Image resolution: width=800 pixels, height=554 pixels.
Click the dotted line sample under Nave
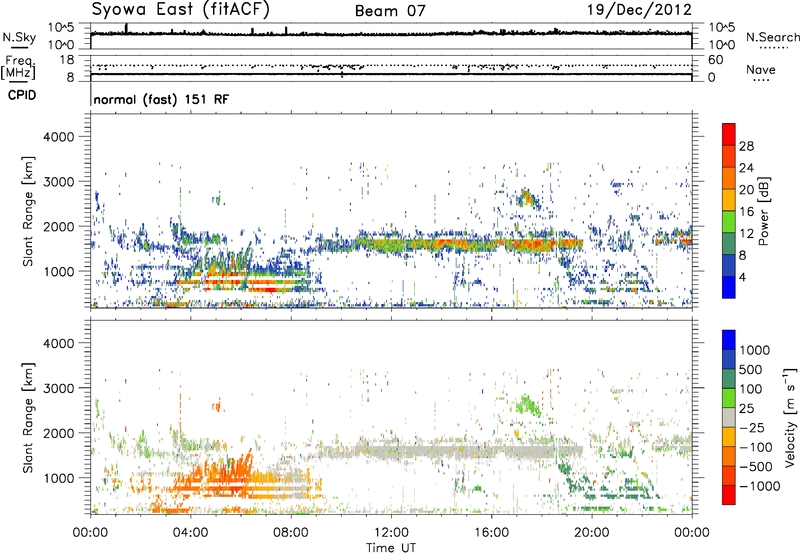pos(762,81)
